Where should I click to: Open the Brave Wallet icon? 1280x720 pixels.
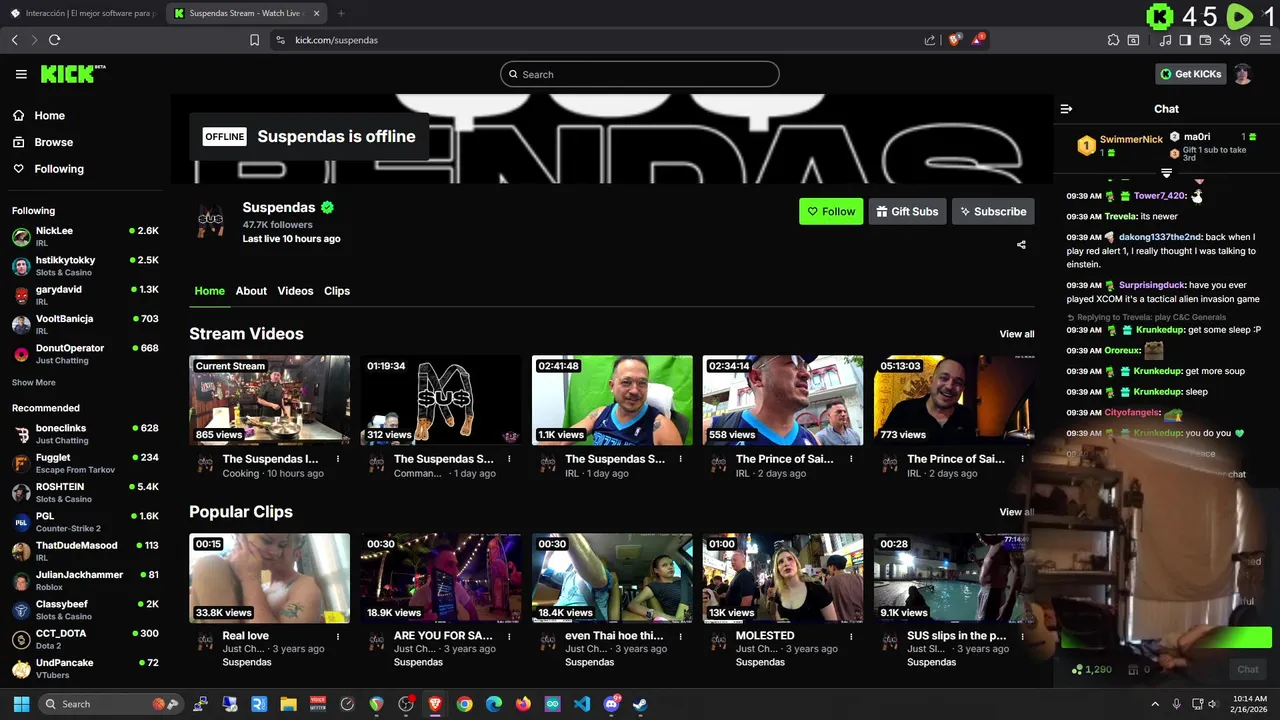pos(1205,40)
